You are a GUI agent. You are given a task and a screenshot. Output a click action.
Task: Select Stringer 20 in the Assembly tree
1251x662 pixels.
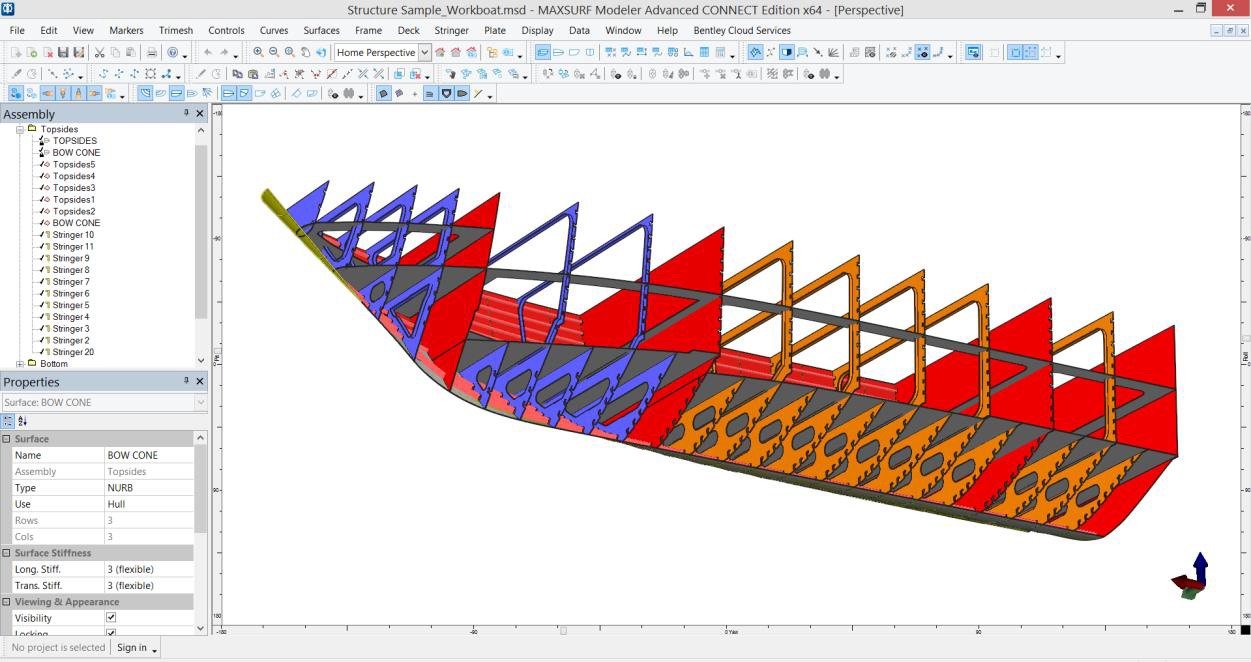point(73,352)
